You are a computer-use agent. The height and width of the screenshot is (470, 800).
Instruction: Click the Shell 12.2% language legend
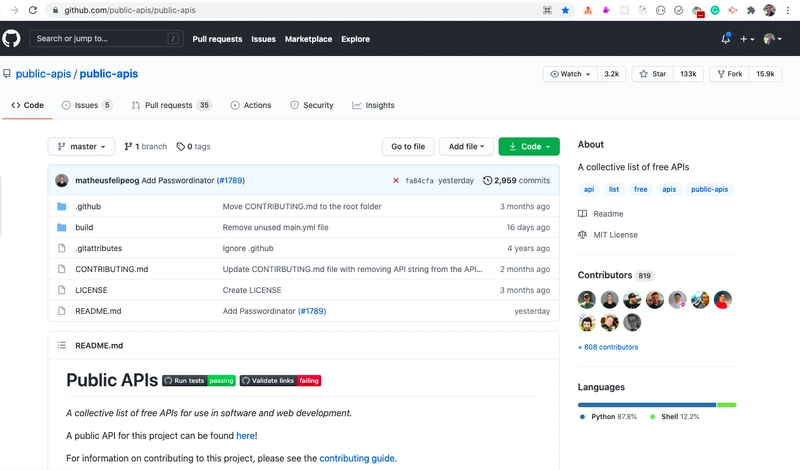674,417
